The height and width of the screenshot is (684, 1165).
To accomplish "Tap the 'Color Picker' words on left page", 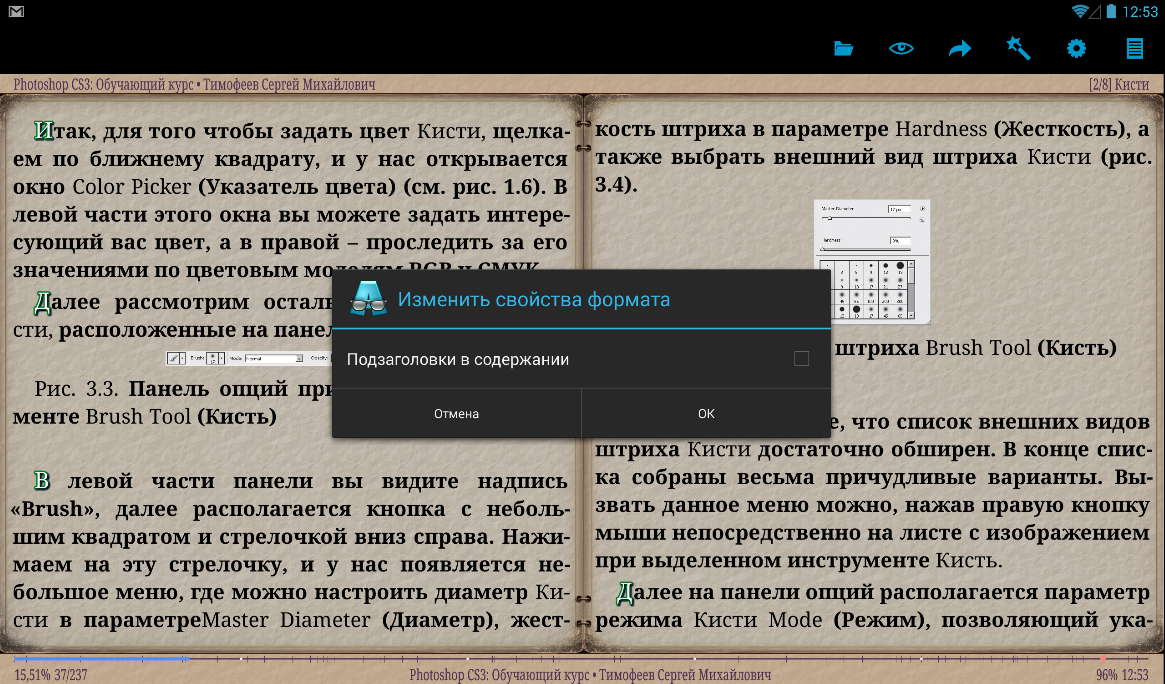I will pyautogui.click(x=132, y=186).
